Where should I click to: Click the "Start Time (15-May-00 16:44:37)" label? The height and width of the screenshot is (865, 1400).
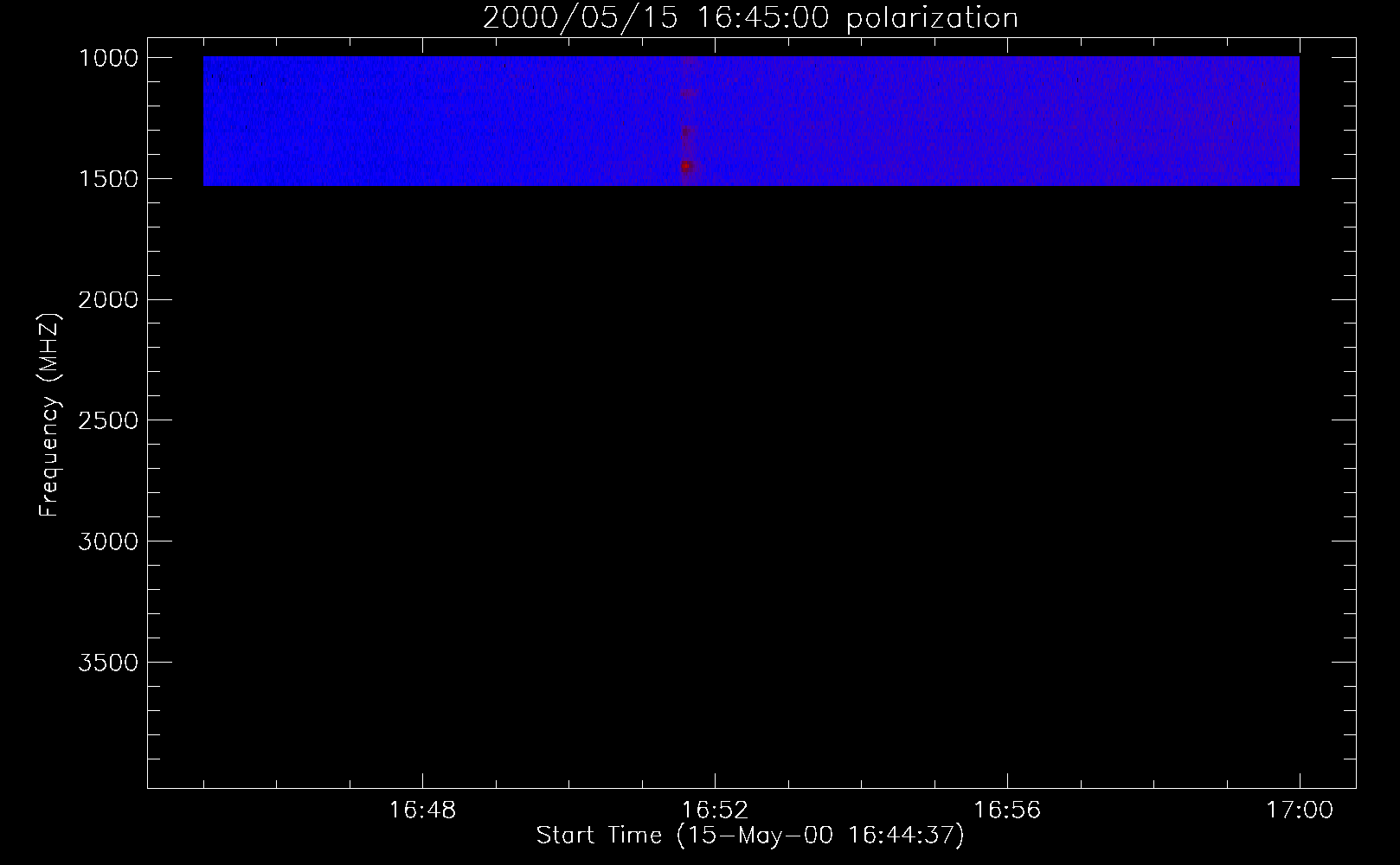750,836
